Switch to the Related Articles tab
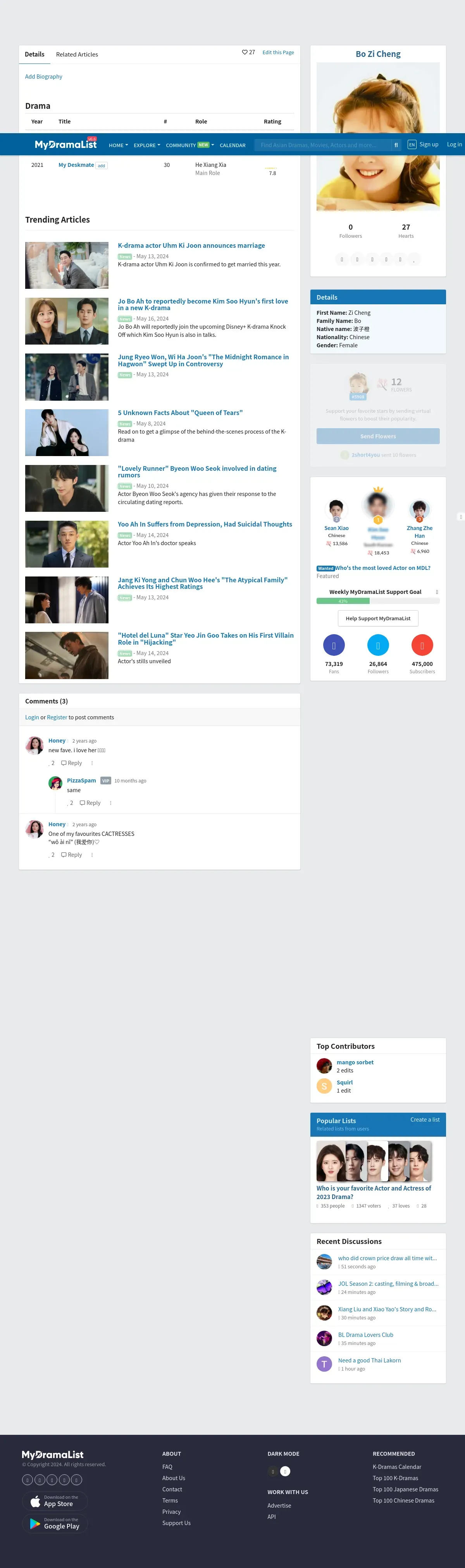The image size is (465, 1568). 77,54
